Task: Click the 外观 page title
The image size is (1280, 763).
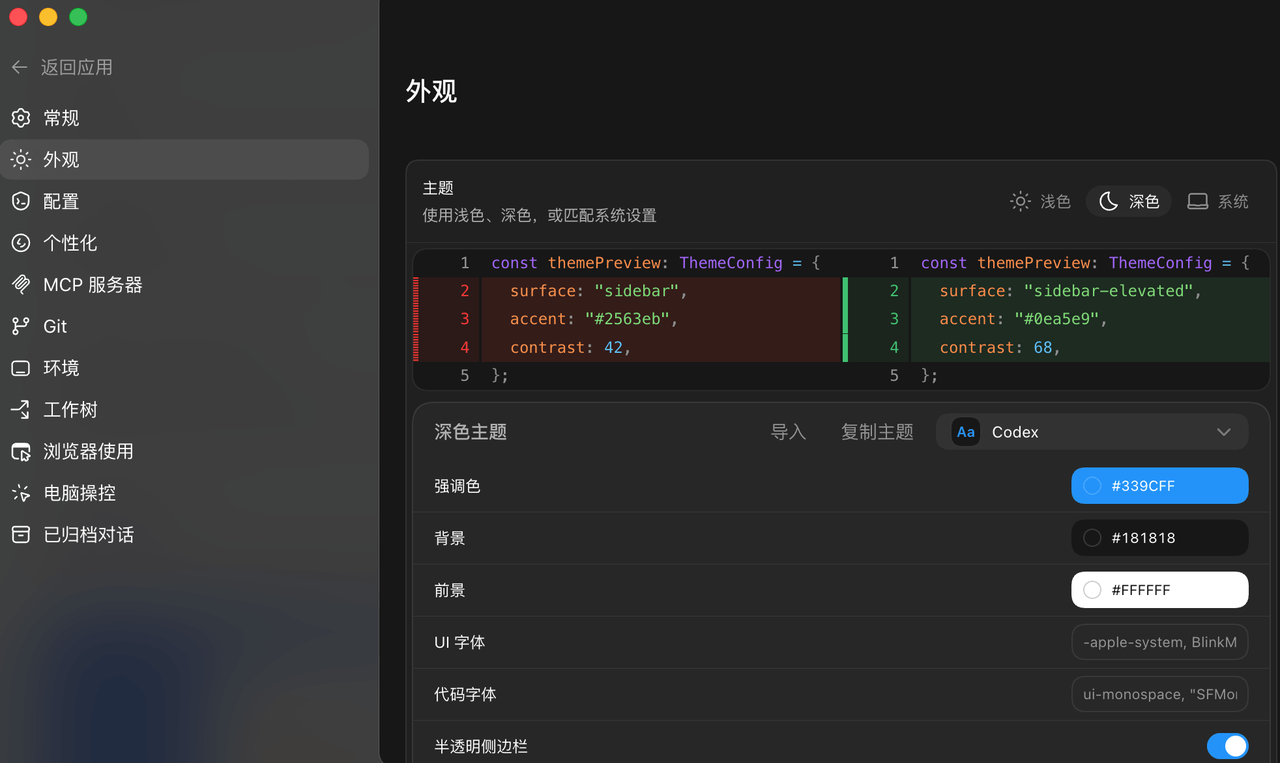Action: (x=432, y=91)
